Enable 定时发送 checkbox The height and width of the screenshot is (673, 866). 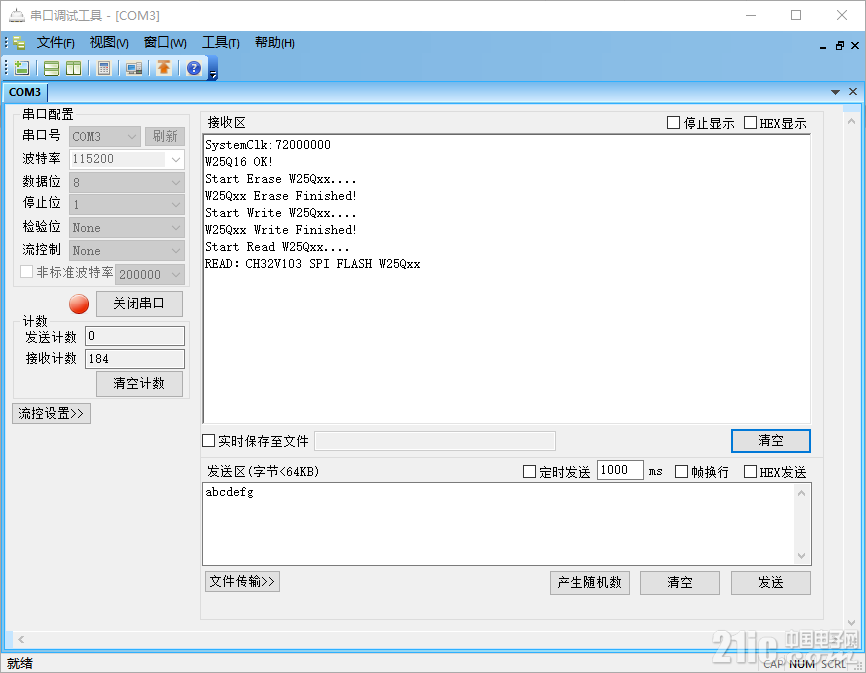(x=529, y=471)
